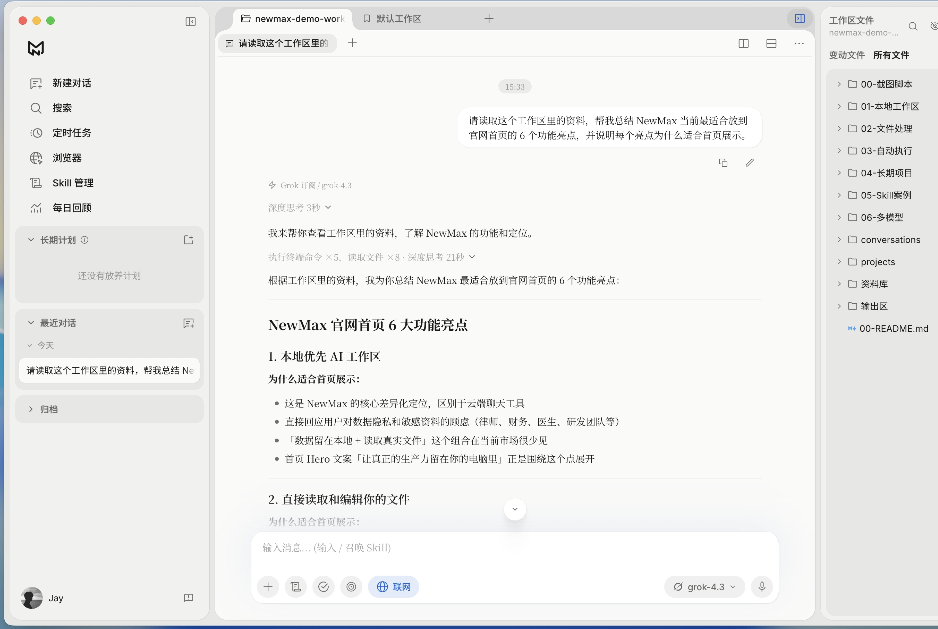The width and height of the screenshot is (938, 629).
Task: Edit the user message with the pencil icon
Action: pyautogui.click(x=750, y=163)
